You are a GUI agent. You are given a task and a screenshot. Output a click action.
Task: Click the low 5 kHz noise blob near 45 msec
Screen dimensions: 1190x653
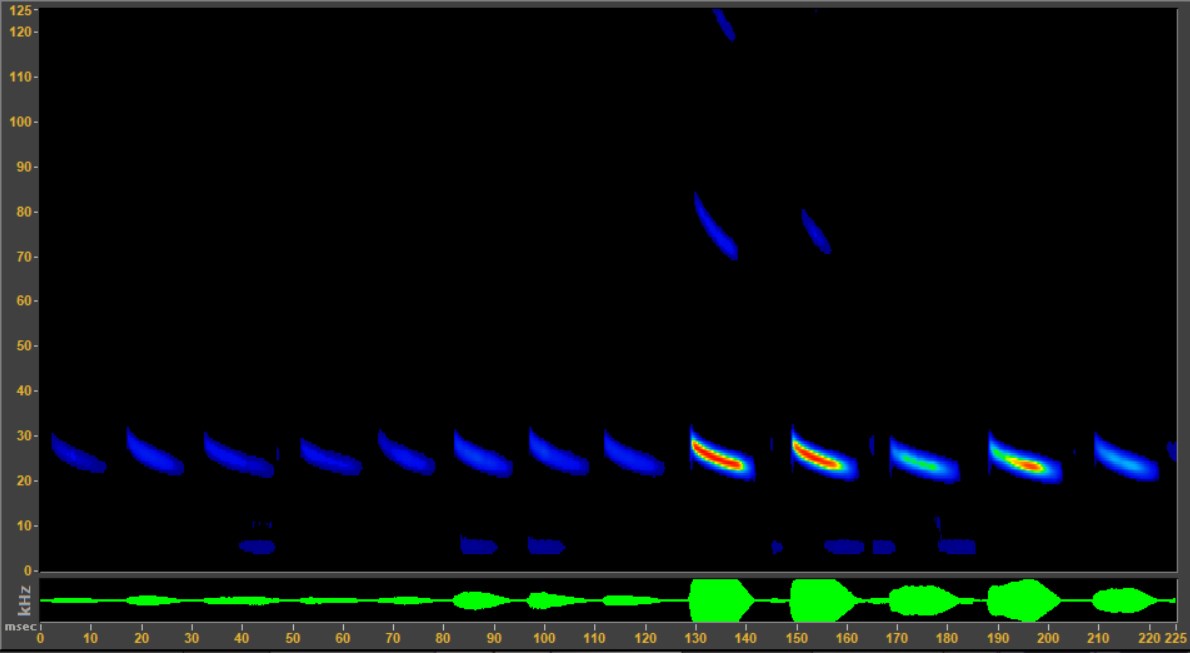[257, 545]
